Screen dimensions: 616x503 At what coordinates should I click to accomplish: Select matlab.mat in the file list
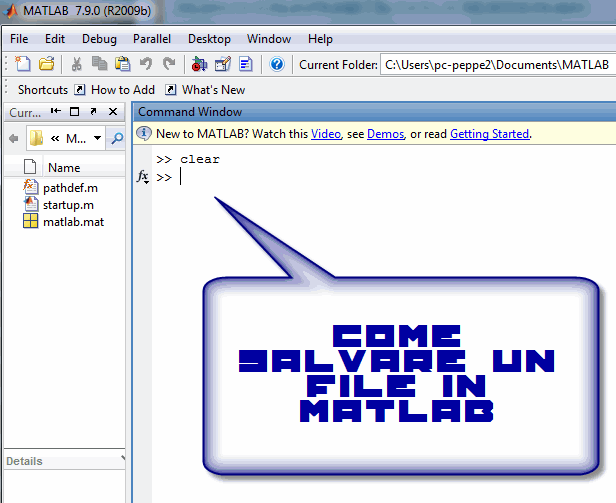(x=73, y=222)
